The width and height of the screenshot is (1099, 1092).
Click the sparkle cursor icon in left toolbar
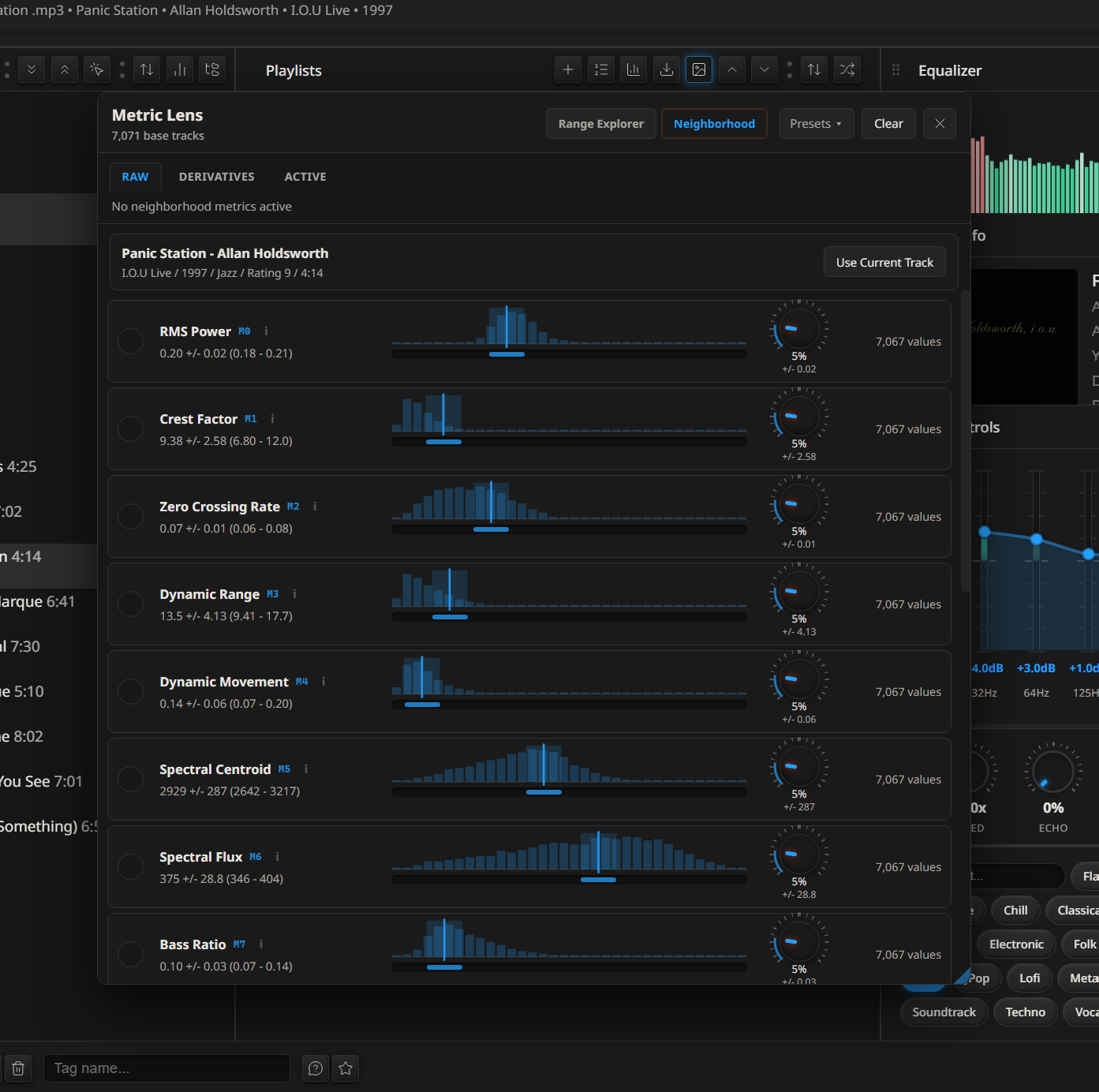pyautogui.click(x=97, y=69)
